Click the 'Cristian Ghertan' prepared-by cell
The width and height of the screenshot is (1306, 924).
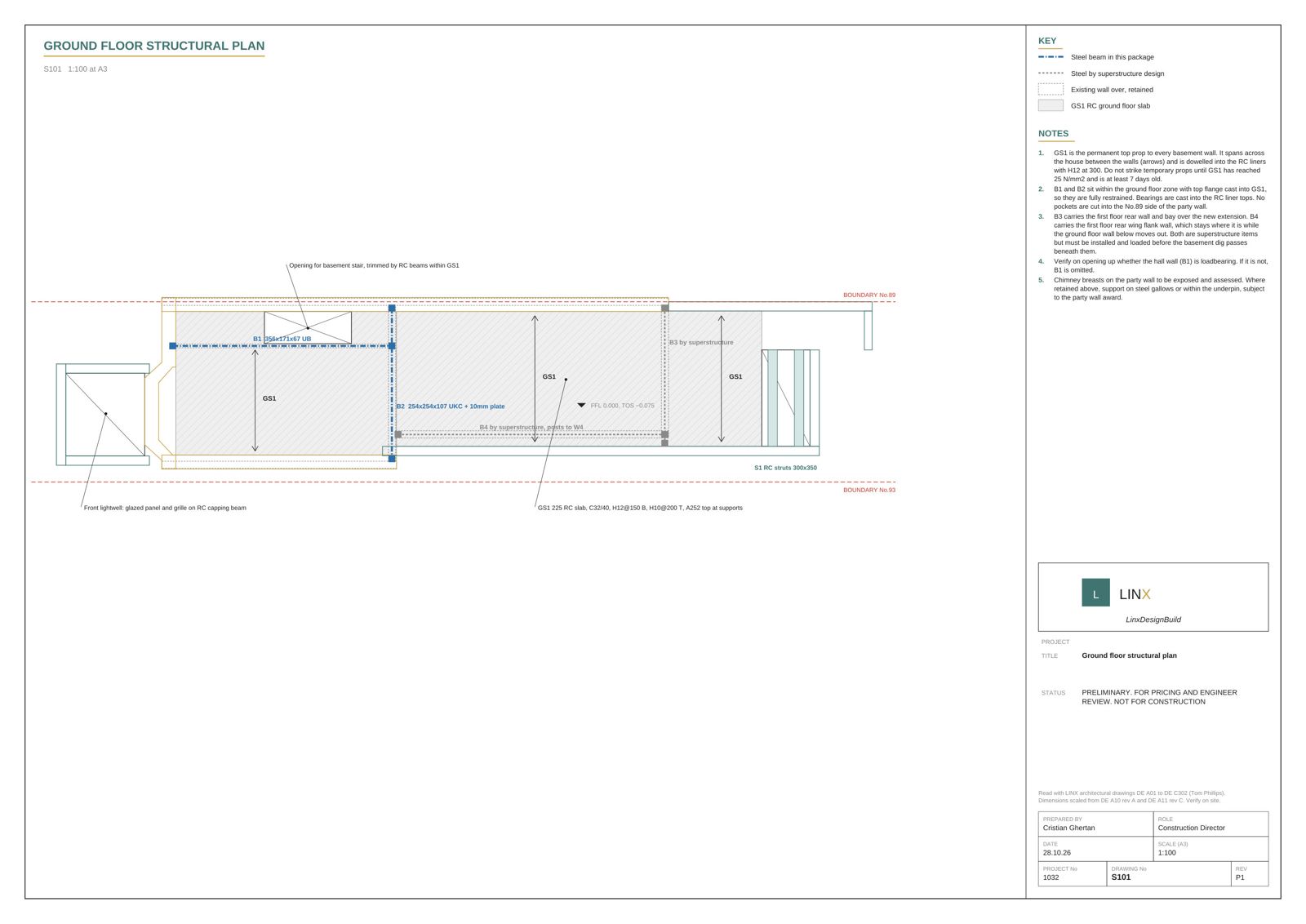tap(1095, 824)
